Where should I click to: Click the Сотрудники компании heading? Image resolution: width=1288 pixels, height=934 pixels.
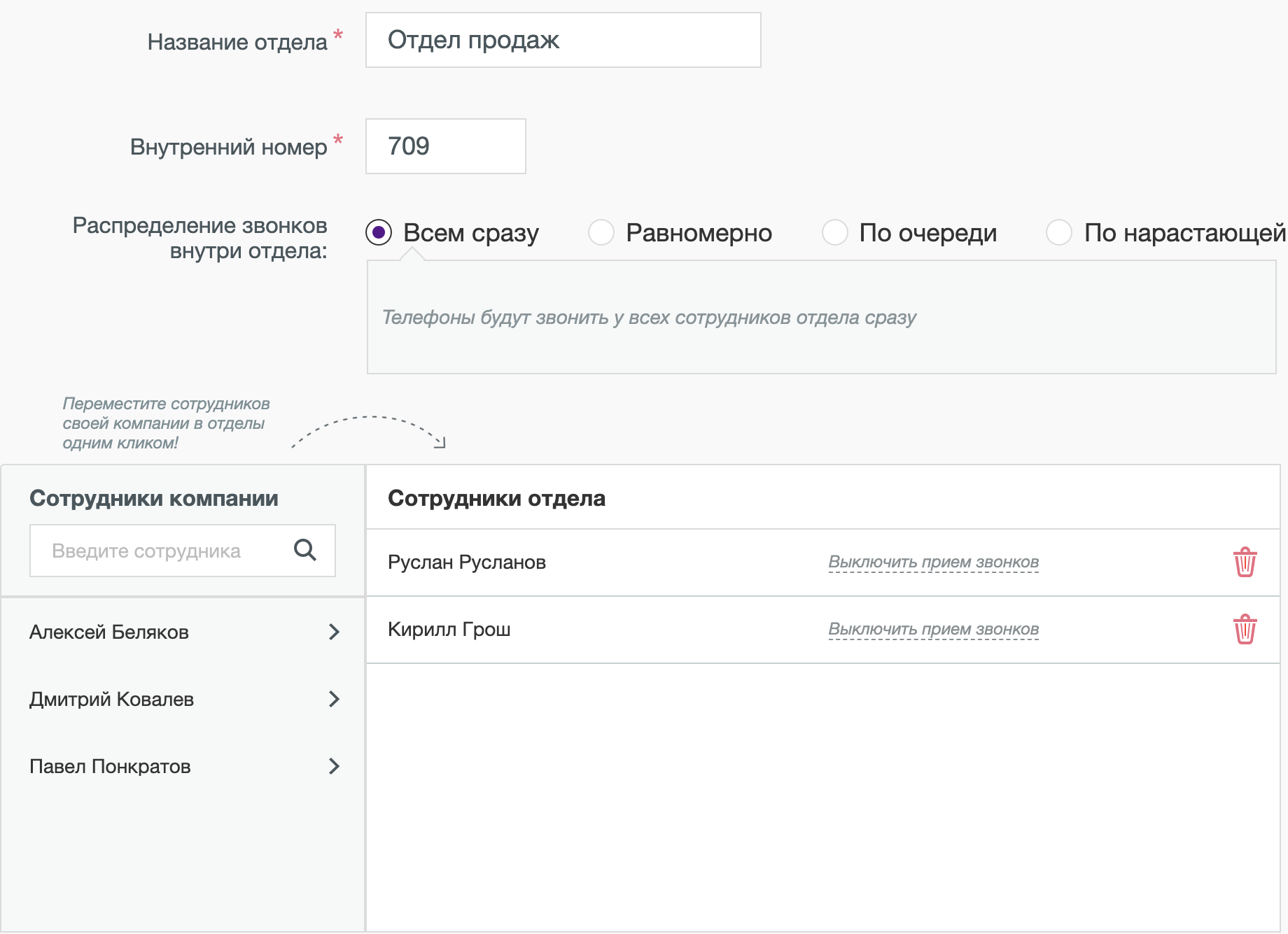[154, 498]
